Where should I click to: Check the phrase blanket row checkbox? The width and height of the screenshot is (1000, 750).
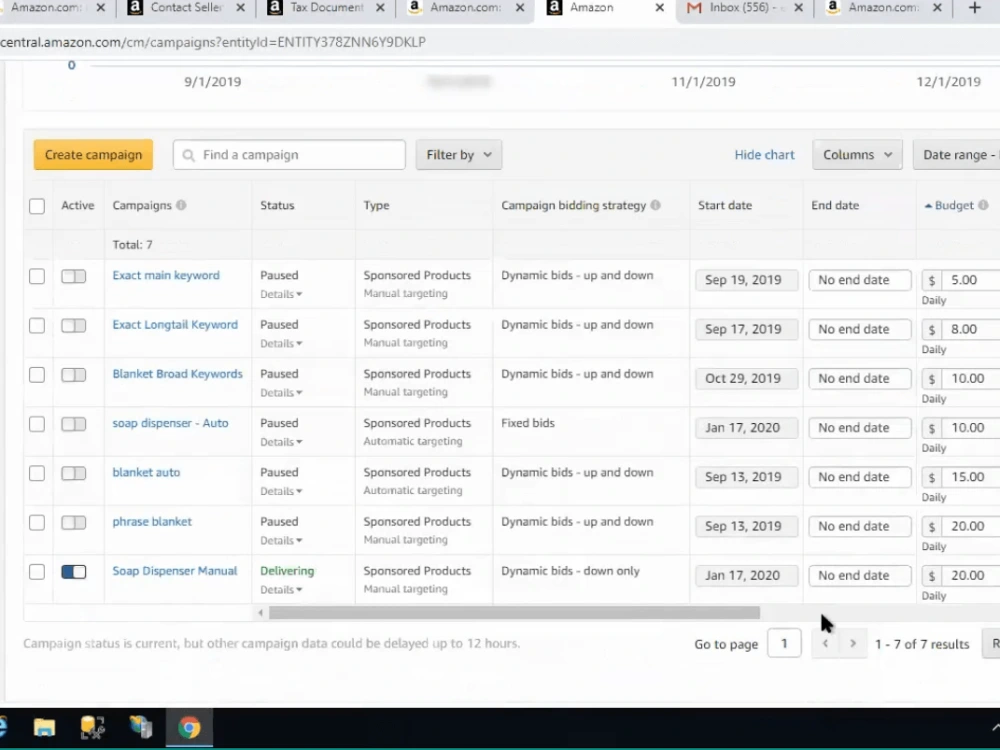pyautogui.click(x=37, y=522)
